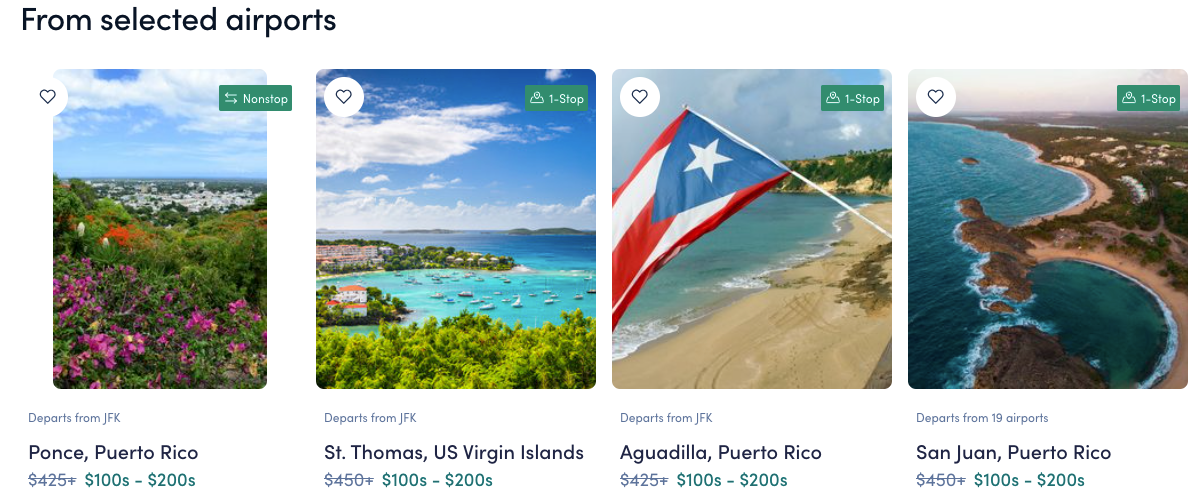
Task: Click the 1-Stop badge on San Juan photo
Action: pos(1149,98)
